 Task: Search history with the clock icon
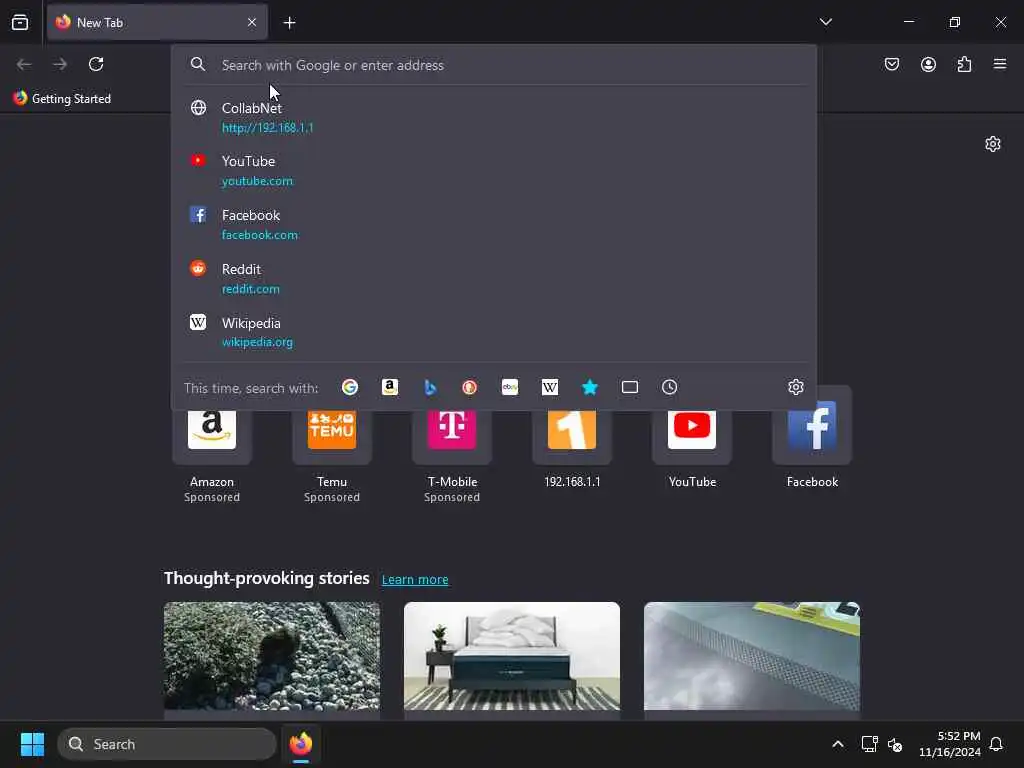pyautogui.click(x=669, y=387)
